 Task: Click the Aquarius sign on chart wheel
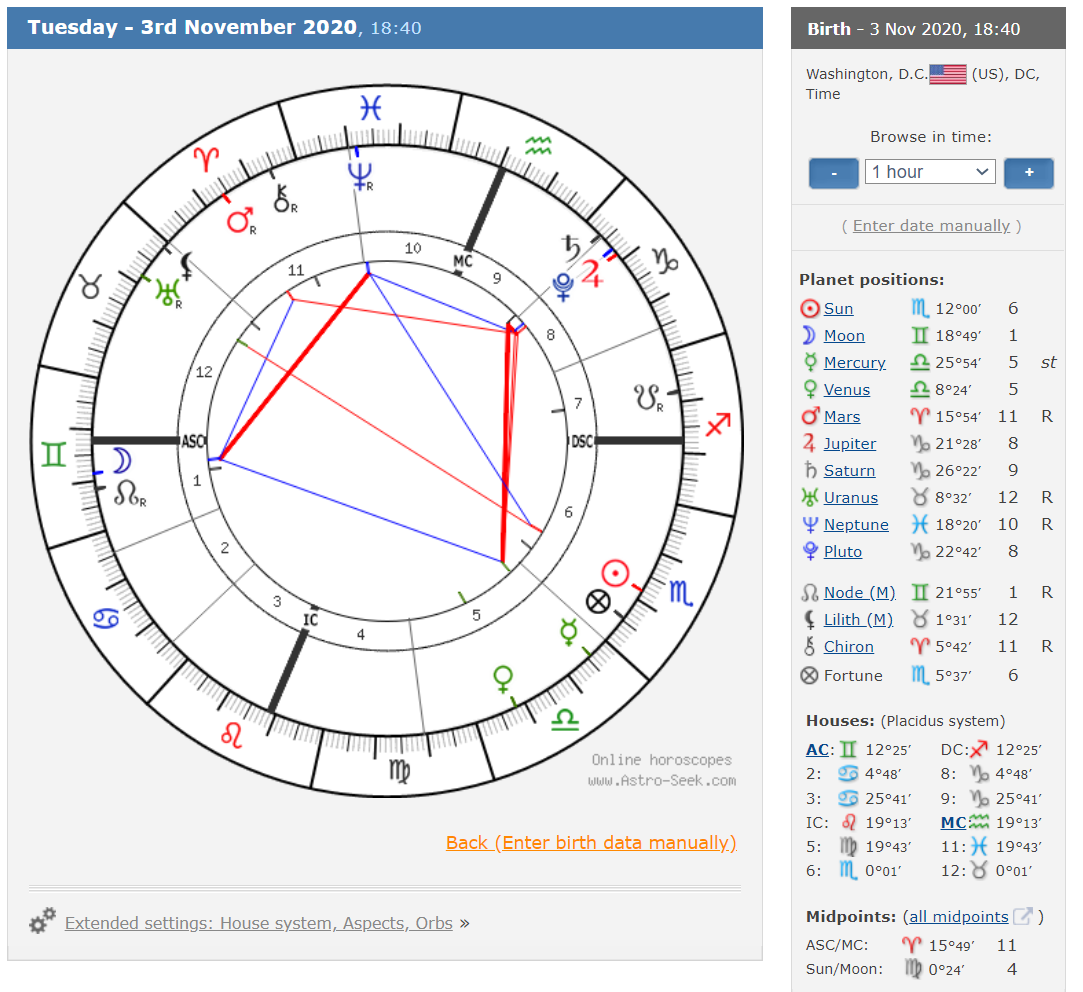pos(538,145)
